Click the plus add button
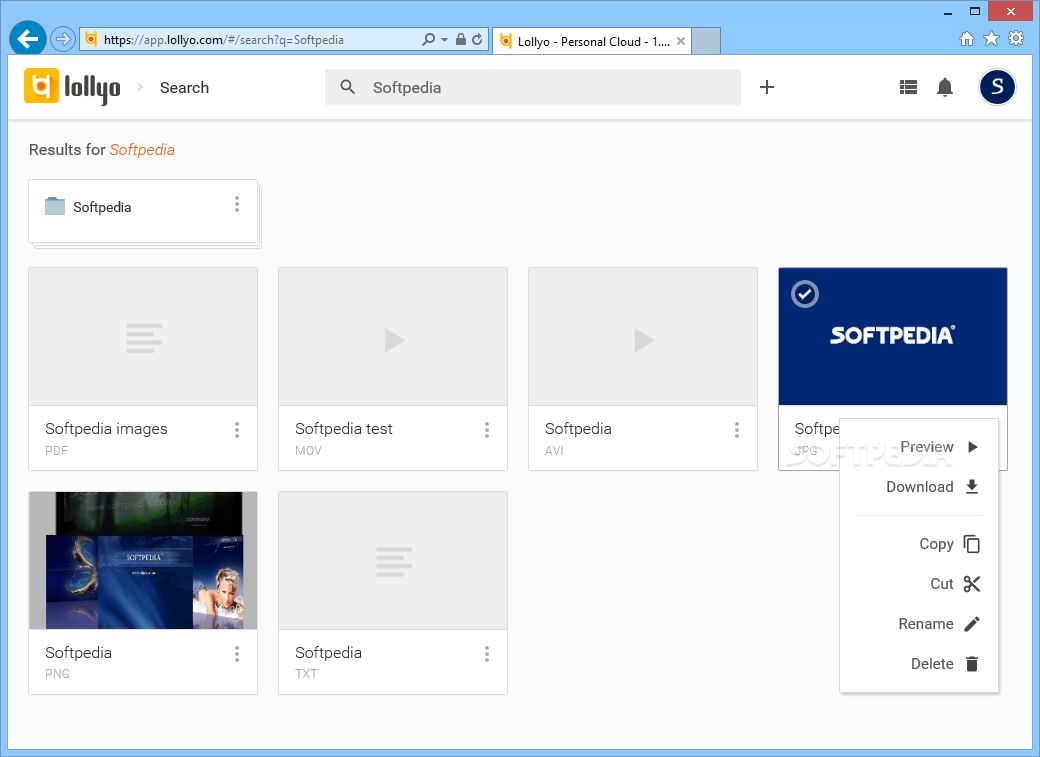Image resolution: width=1040 pixels, height=757 pixels. pyautogui.click(x=767, y=87)
